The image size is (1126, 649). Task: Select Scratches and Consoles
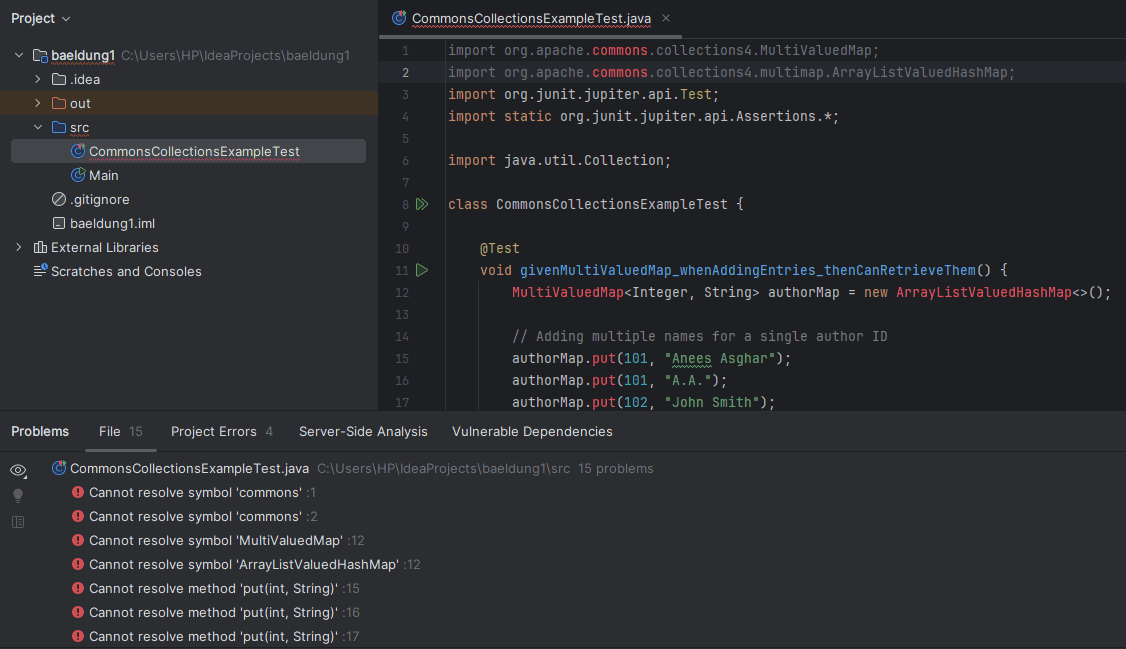point(126,271)
